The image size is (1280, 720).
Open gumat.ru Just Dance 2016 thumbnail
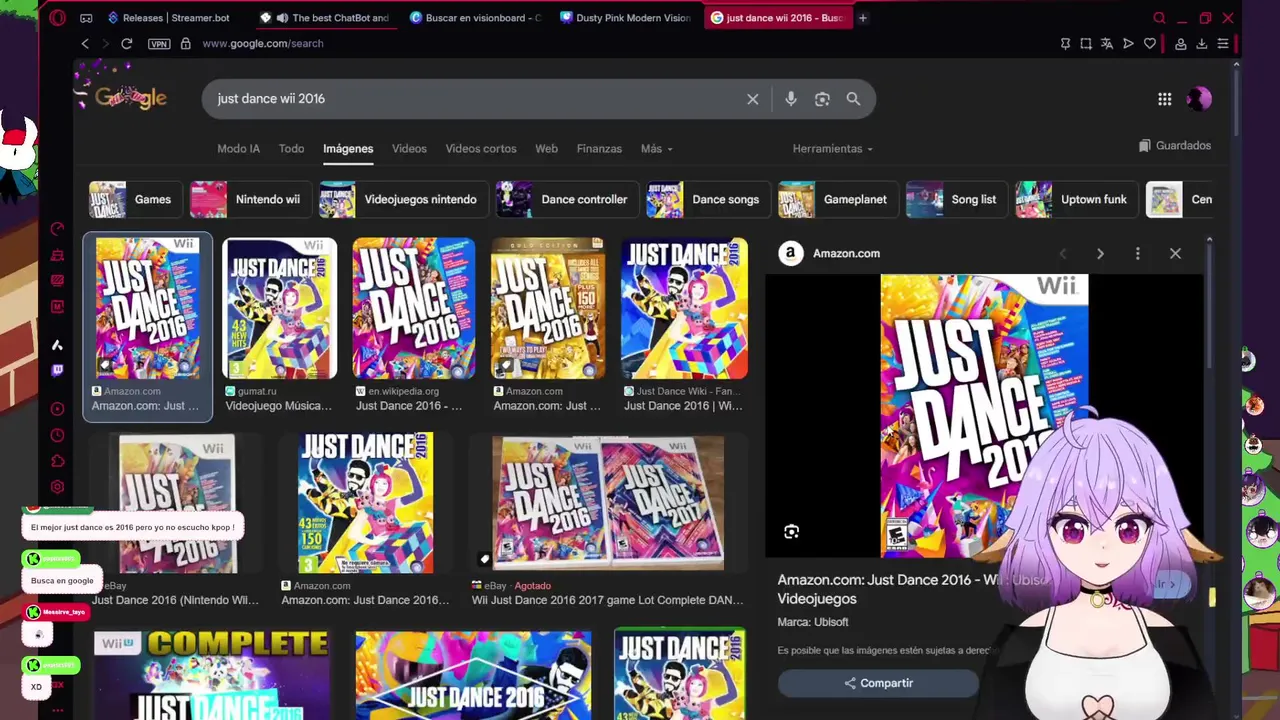(x=279, y=308)
